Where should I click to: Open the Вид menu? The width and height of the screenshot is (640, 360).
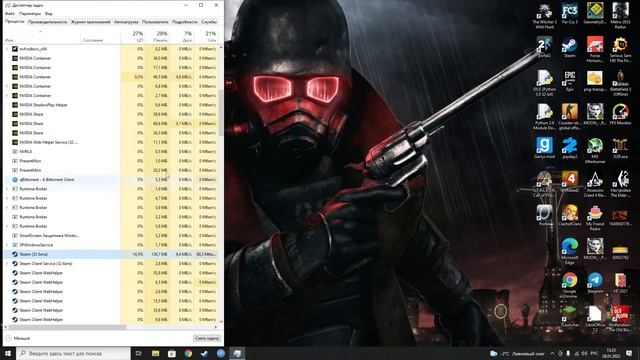(49, 13)
